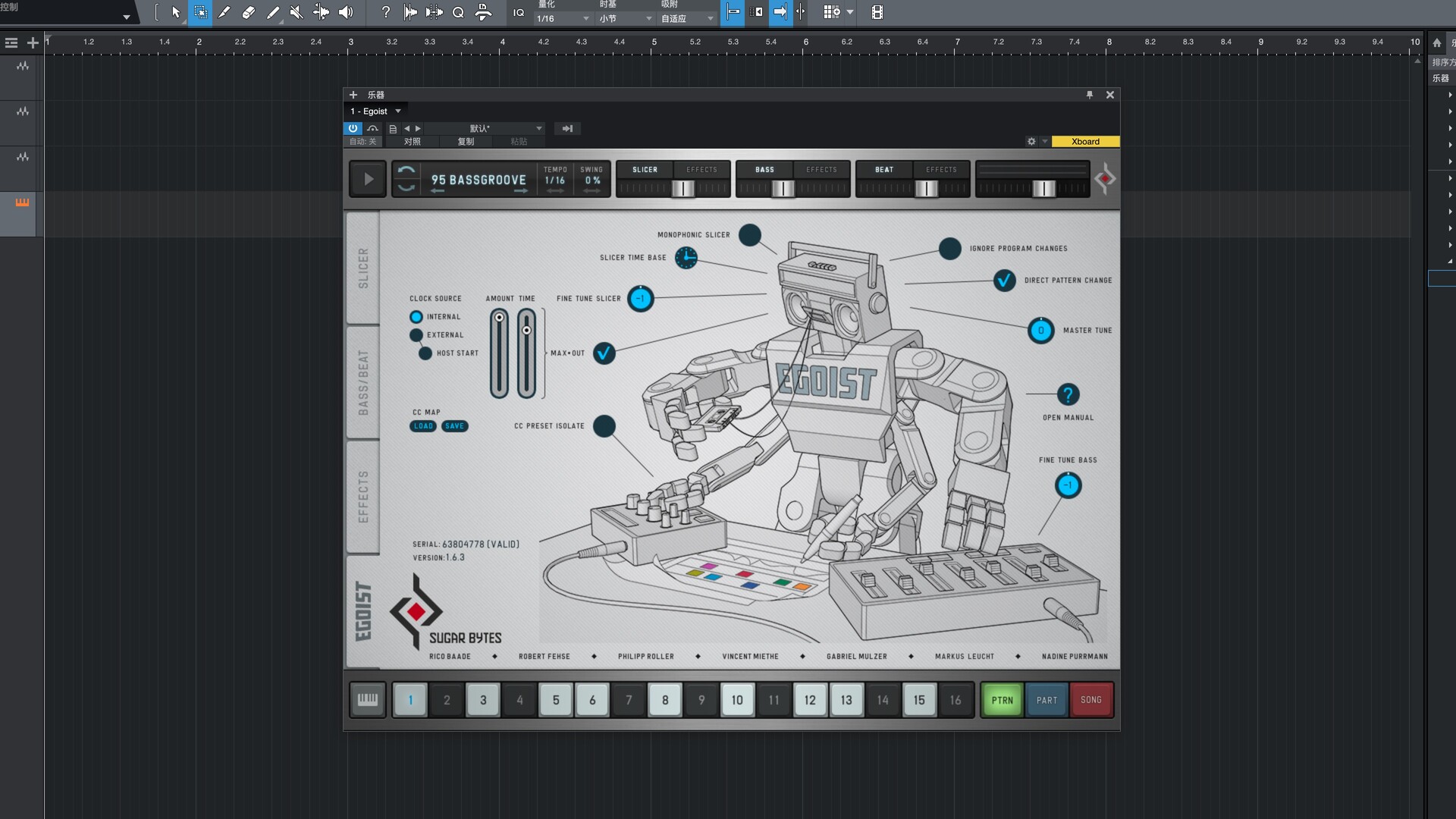This screenshot has height=819, width=1456.
Task: Click CC Map LOAD button
Action: point(423,426)
